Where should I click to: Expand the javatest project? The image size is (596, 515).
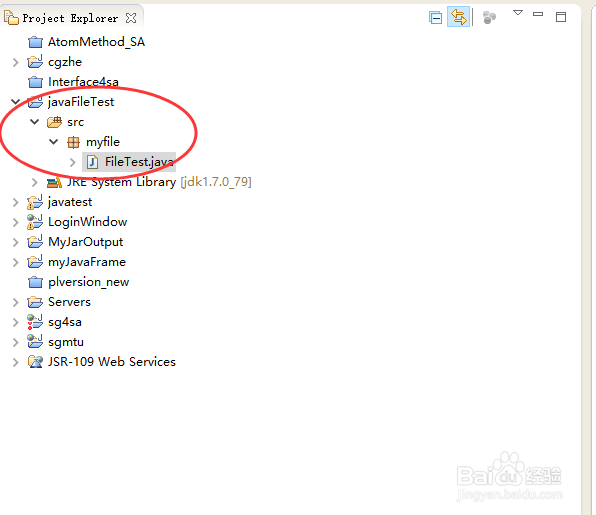tap(16, 202)
